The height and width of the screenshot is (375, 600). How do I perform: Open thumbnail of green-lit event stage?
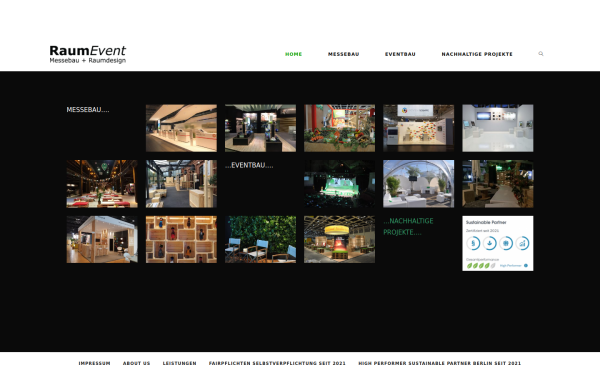(339, 184)
